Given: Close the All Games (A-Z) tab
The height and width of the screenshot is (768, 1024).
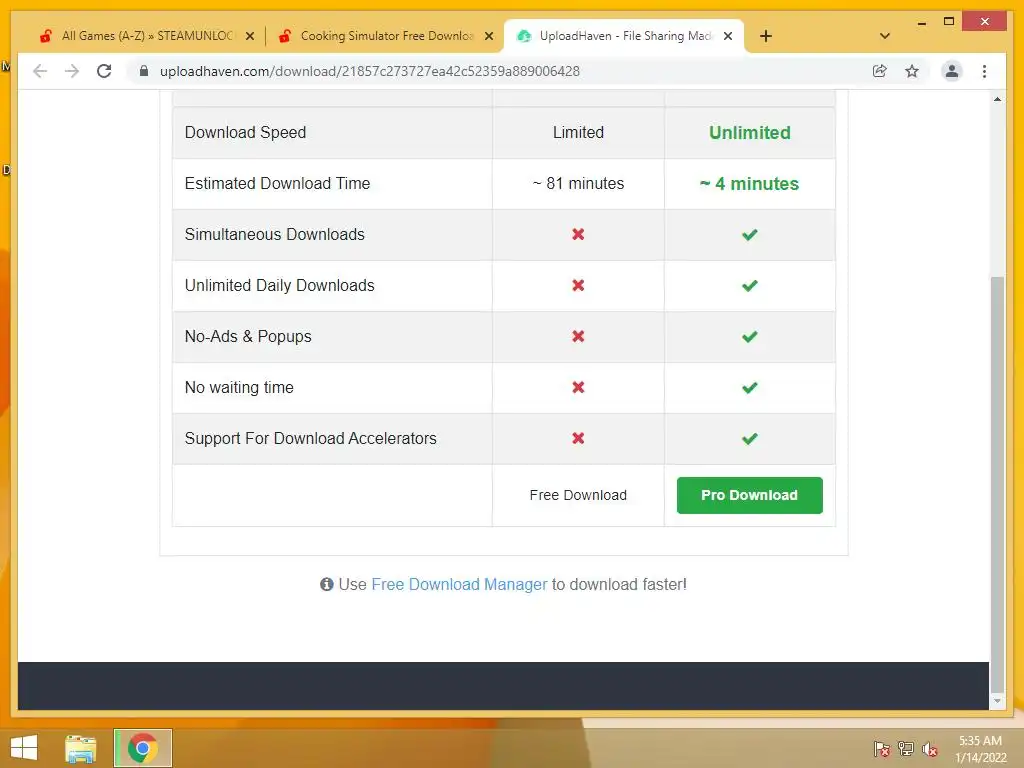Looking at the screenshot, I should 249,37.
